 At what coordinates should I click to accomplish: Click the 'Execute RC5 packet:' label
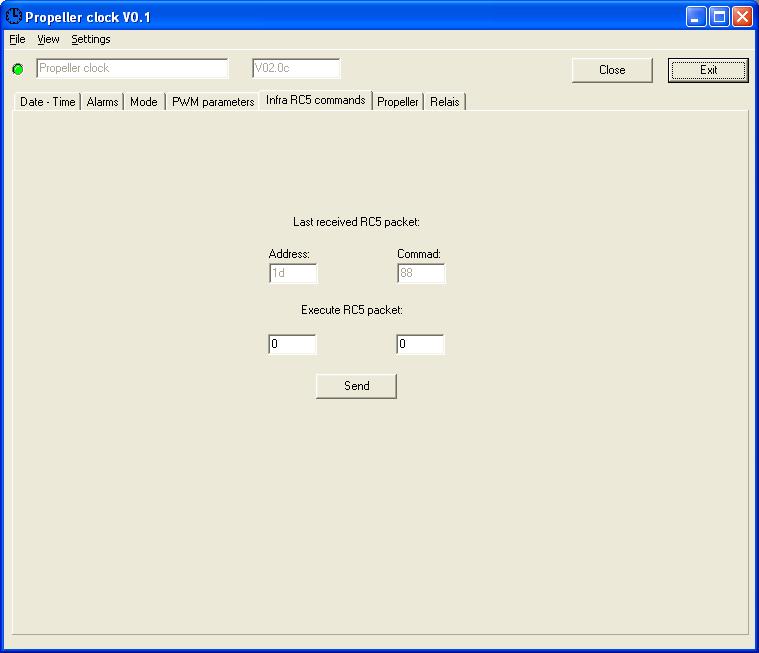coord(352,310)
